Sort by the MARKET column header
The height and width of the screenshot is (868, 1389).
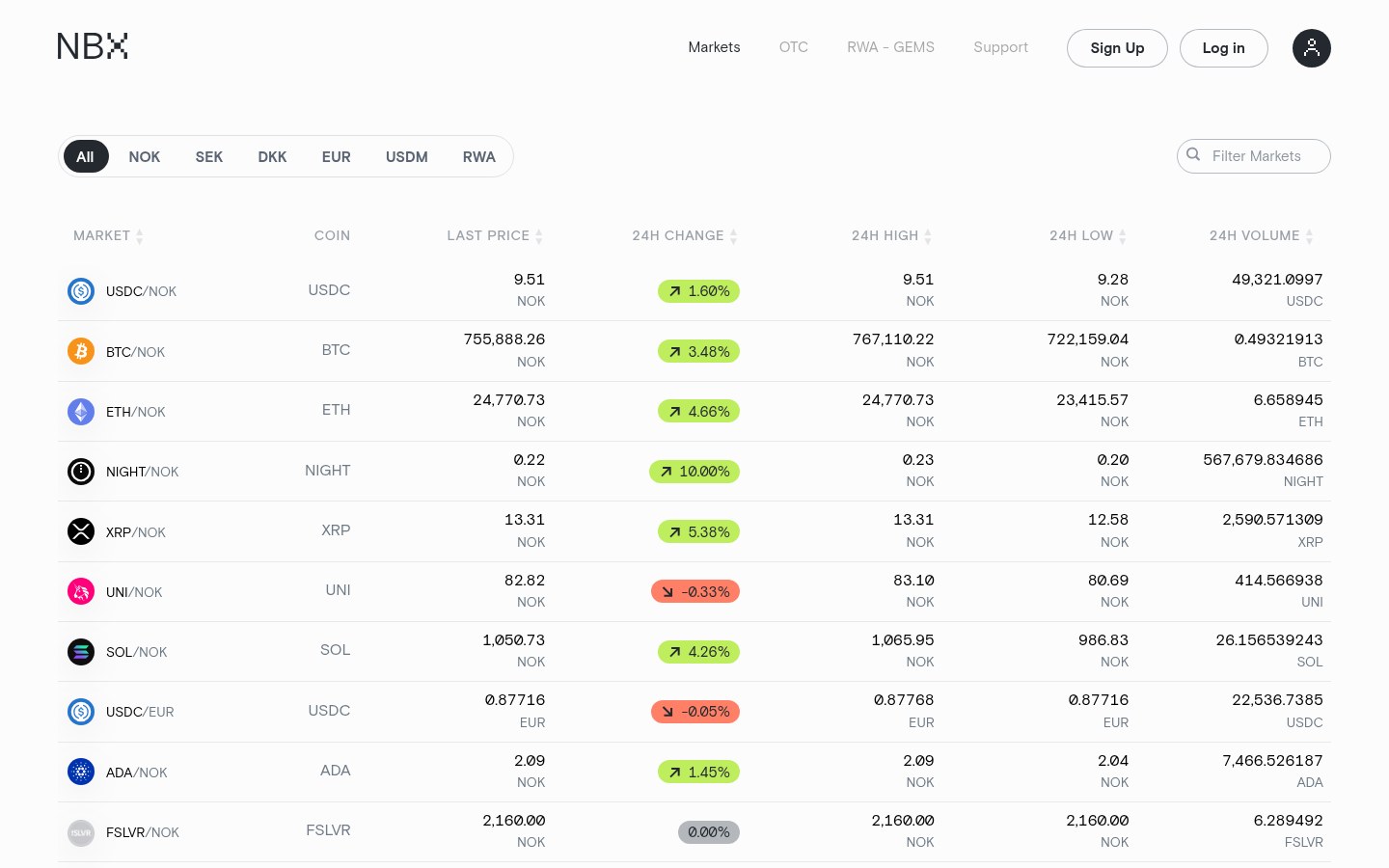[x=108, y=235]
